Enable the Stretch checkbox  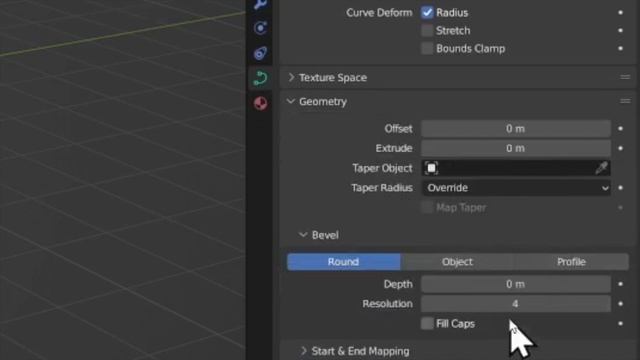pos(427,31)
